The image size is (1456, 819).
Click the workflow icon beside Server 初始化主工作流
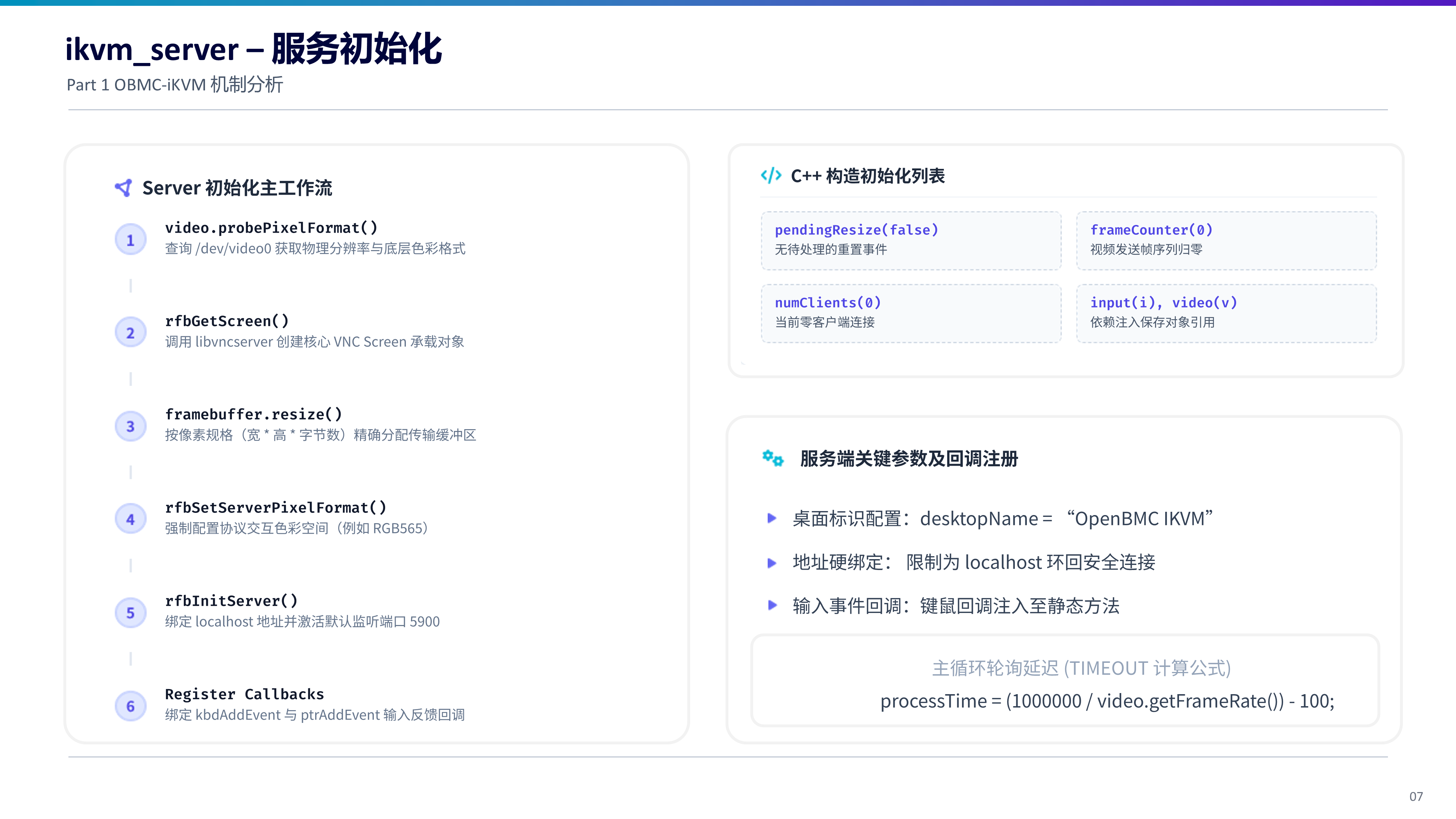tap(124, 188)
